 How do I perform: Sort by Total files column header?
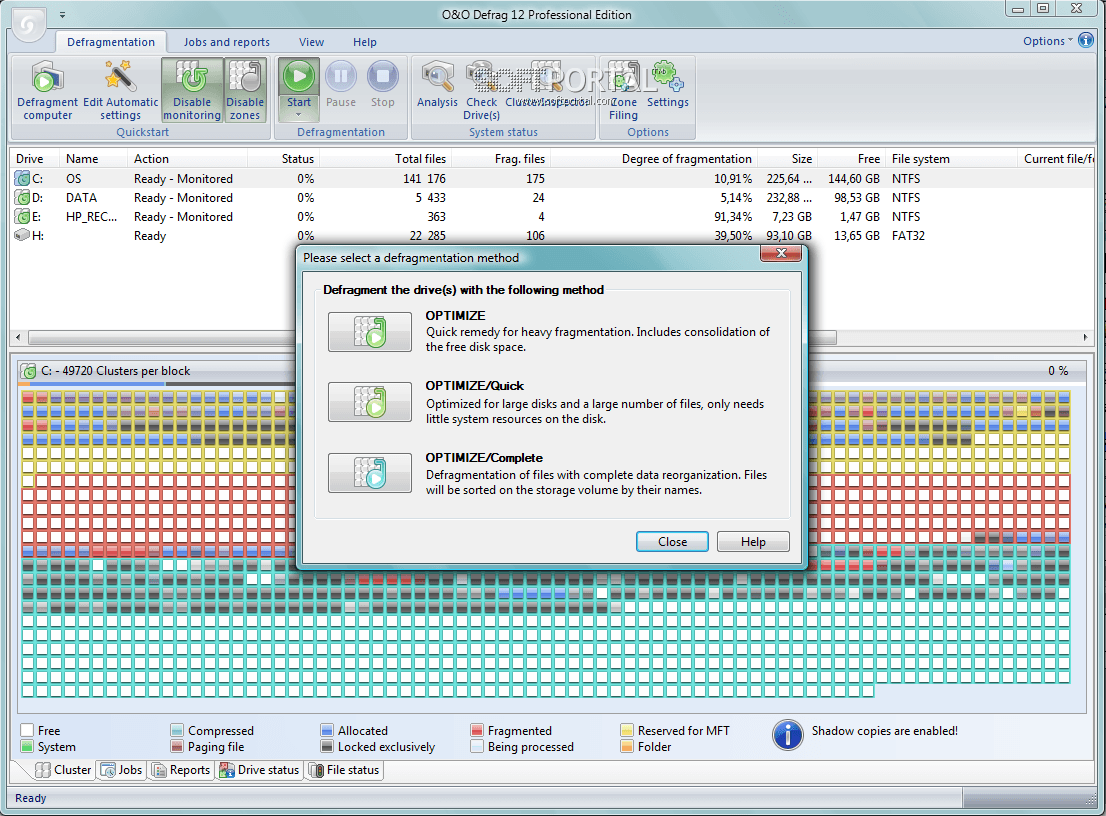coord(385,159)
